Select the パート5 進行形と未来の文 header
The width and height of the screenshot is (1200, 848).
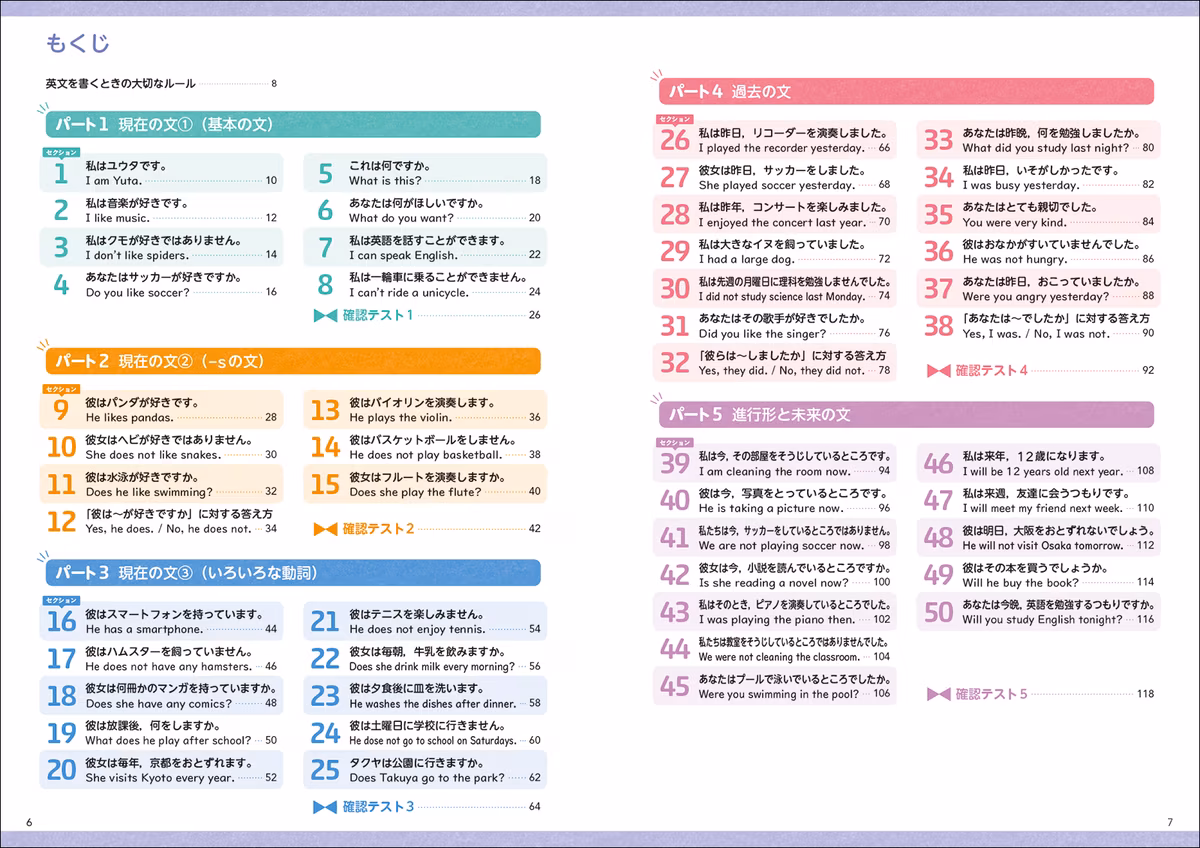point(906,415)
